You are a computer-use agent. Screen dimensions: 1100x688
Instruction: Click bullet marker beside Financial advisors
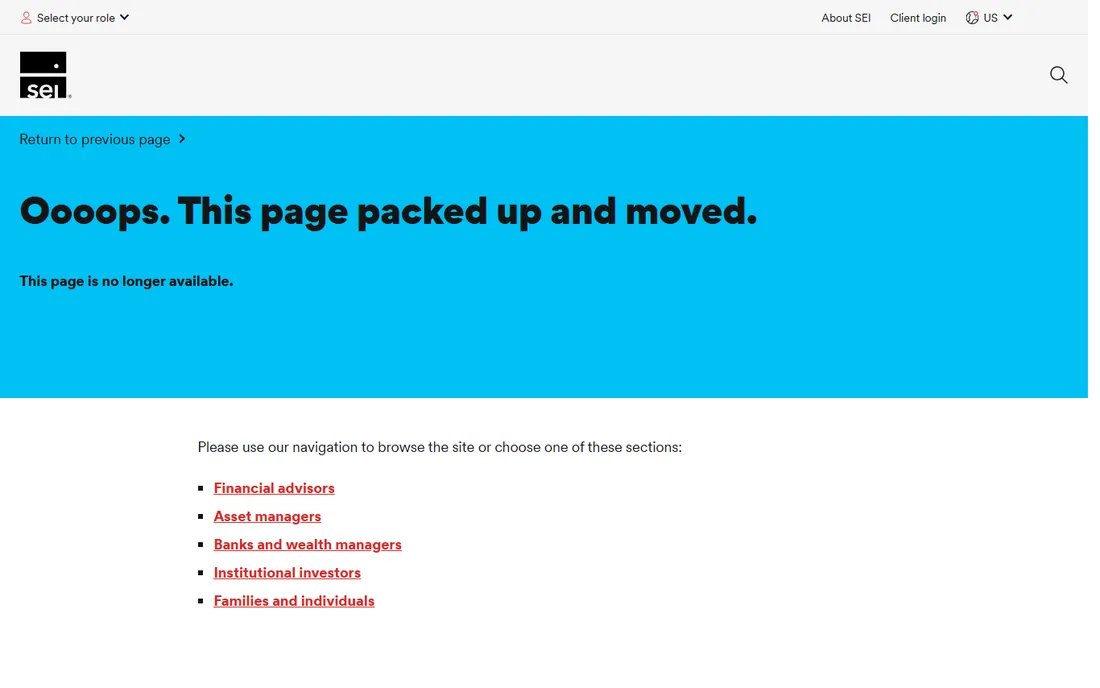pyautogui.click(x=201, y=488)
